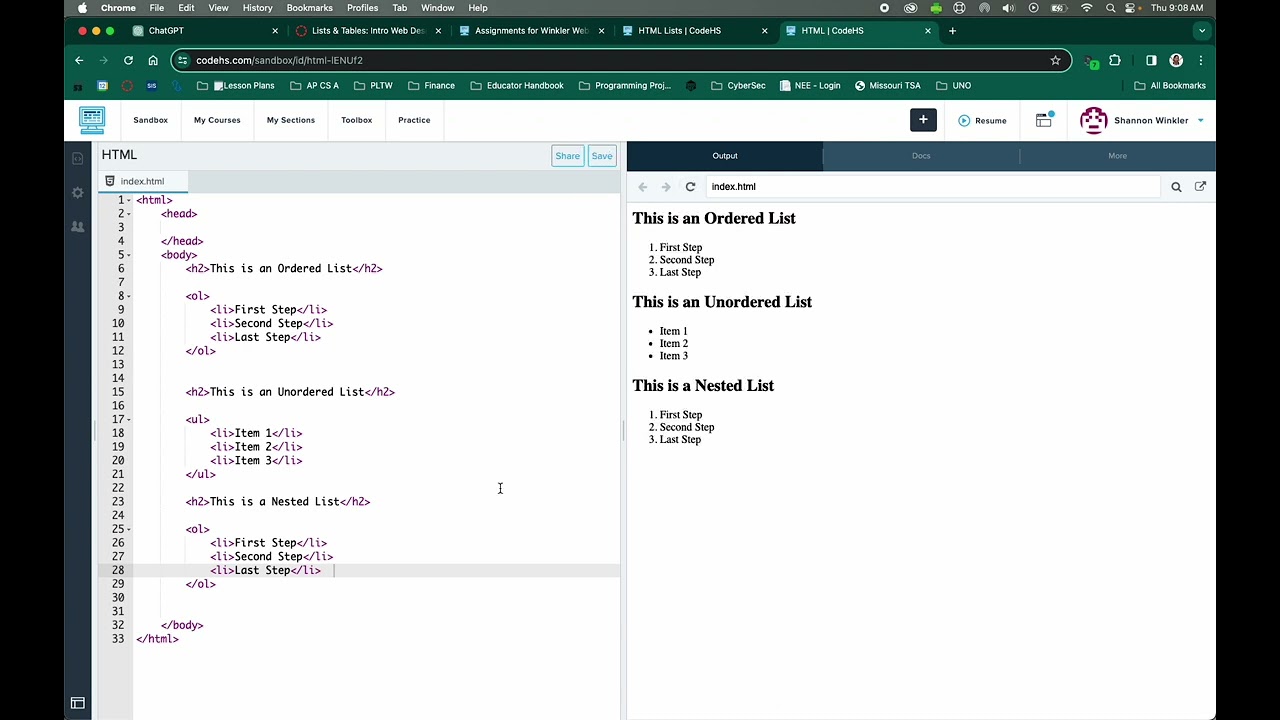Viewport: 1280px width, 720px height.
Task: Go to Chrome home page
Action: pyautogui.click(x=153, y=60)
